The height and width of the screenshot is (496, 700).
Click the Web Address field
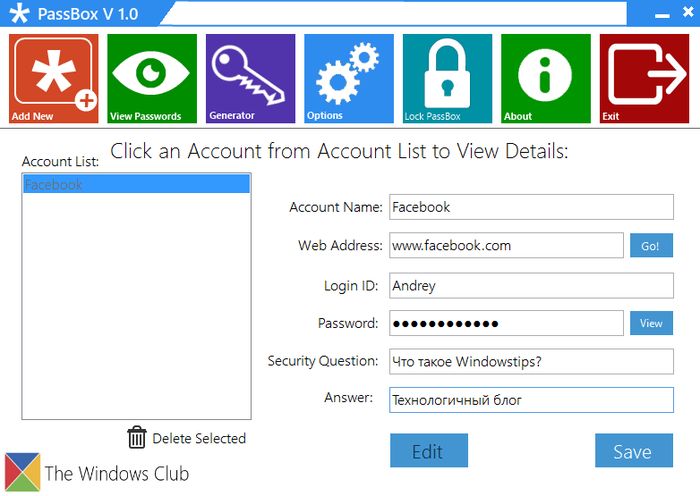505,245
